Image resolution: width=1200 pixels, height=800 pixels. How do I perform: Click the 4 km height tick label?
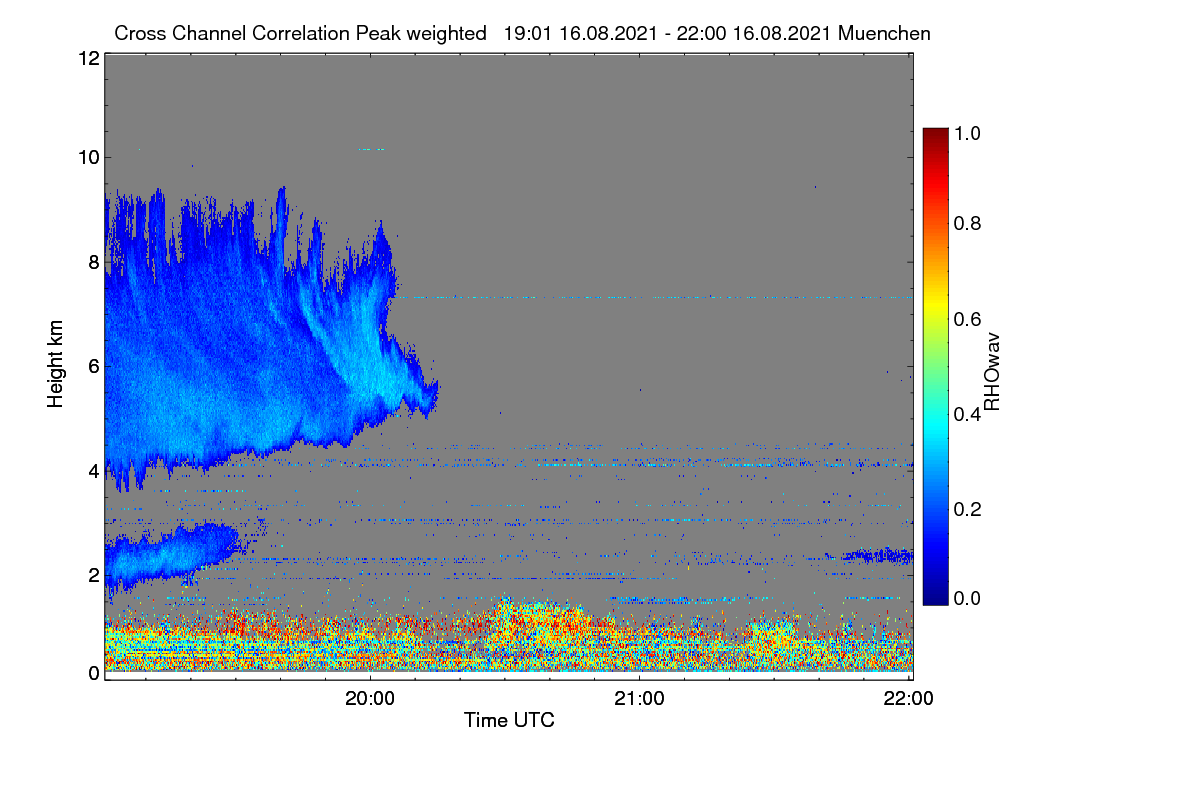point(93,470)
